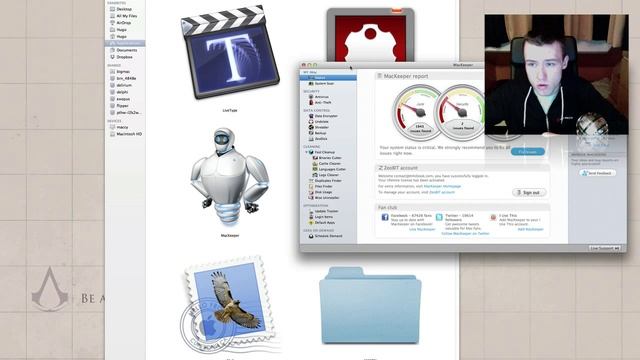This screenshot has height=360, width=640.
Task: Click the I Use This icon
Action: pos(493,217)
